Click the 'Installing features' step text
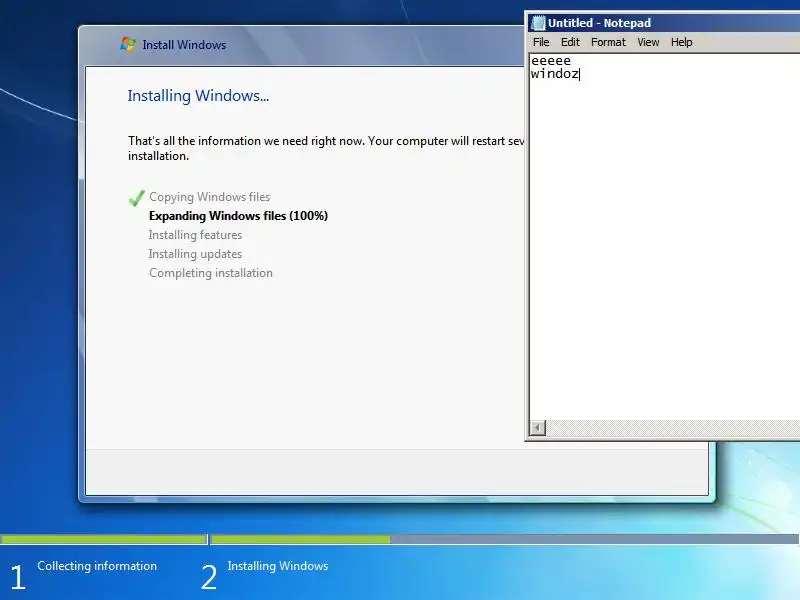800x600 pixels. coord(195,235)
